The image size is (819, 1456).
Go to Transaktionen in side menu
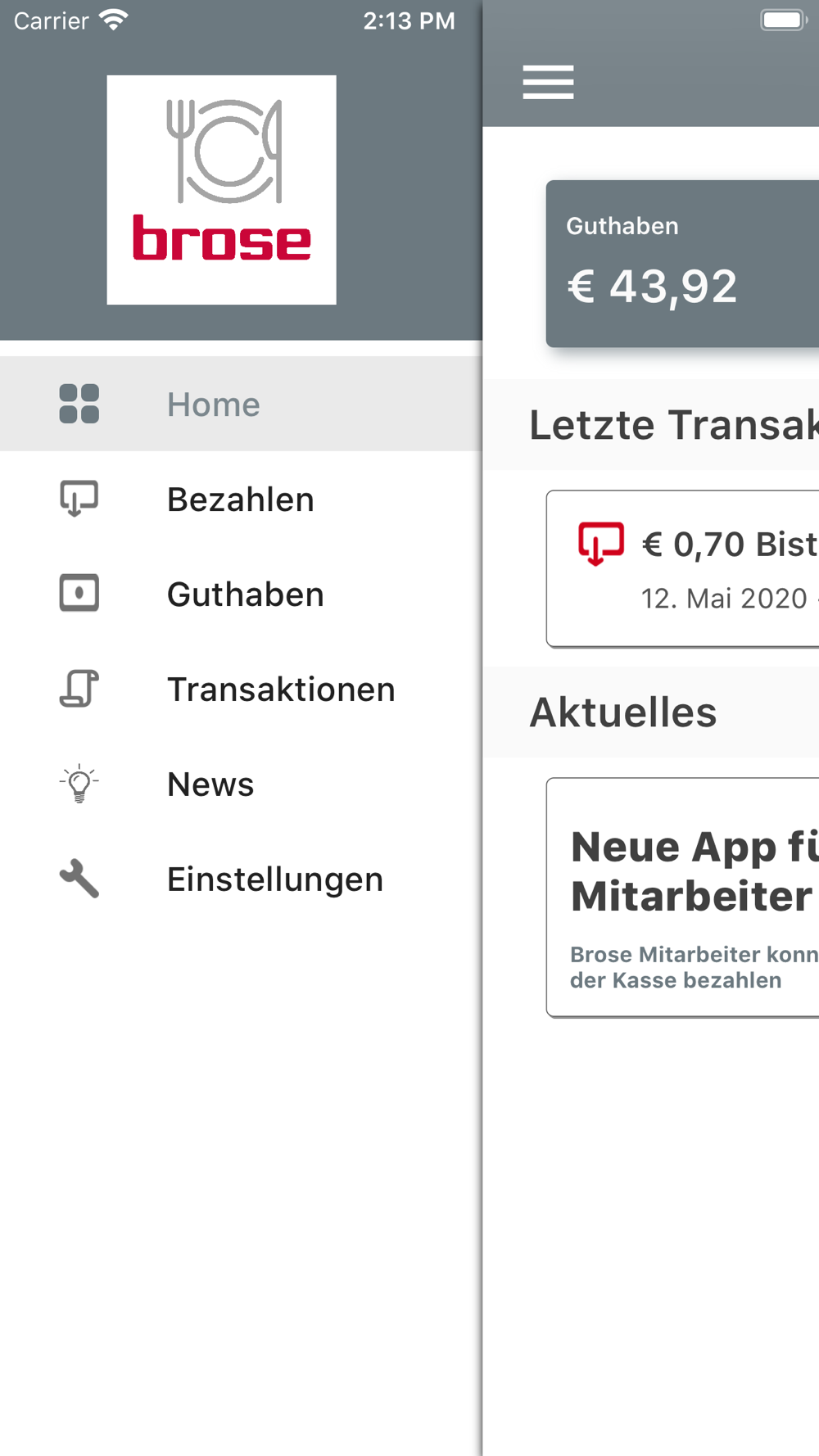[x=241, y=689]
